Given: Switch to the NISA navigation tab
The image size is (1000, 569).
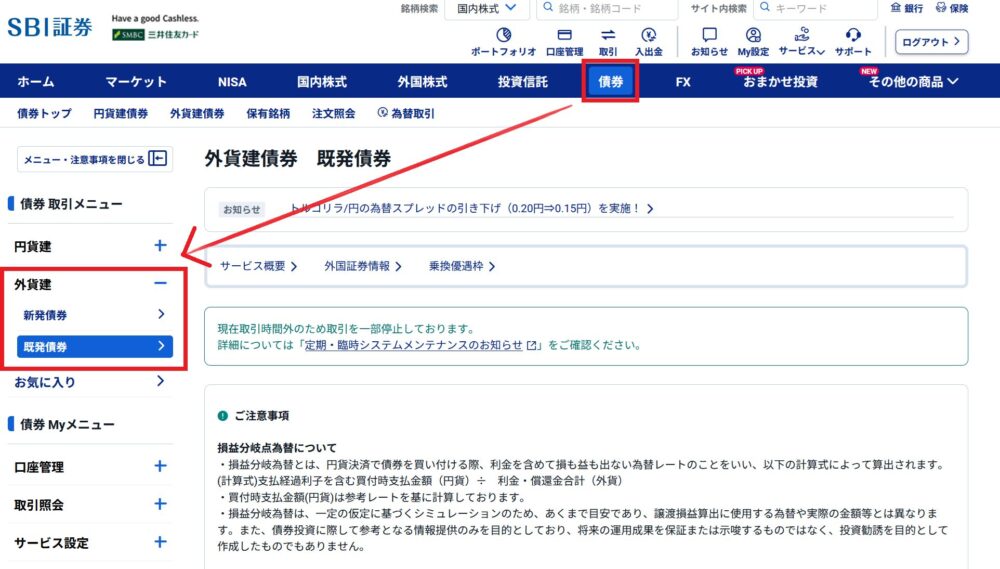Looking at the screenshot, I should click(232, 82).
